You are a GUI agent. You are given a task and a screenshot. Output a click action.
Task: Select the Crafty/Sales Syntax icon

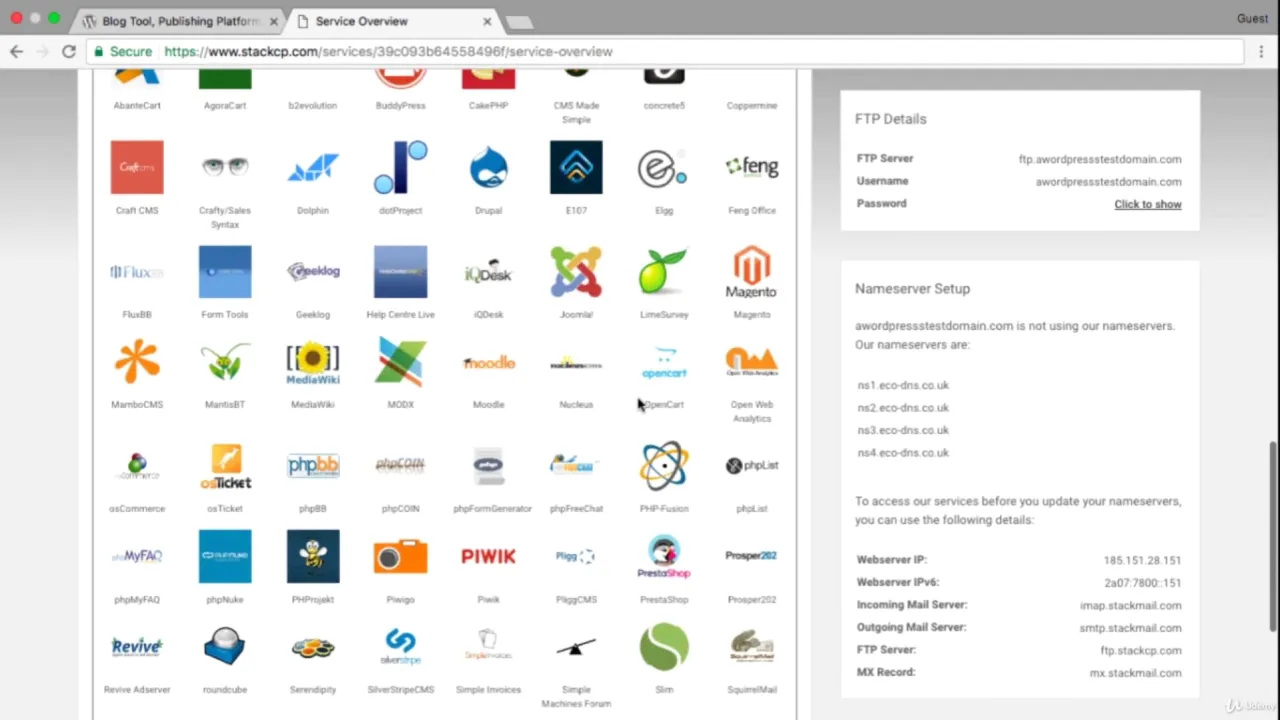pyautogui.click(x=225, y=167)
